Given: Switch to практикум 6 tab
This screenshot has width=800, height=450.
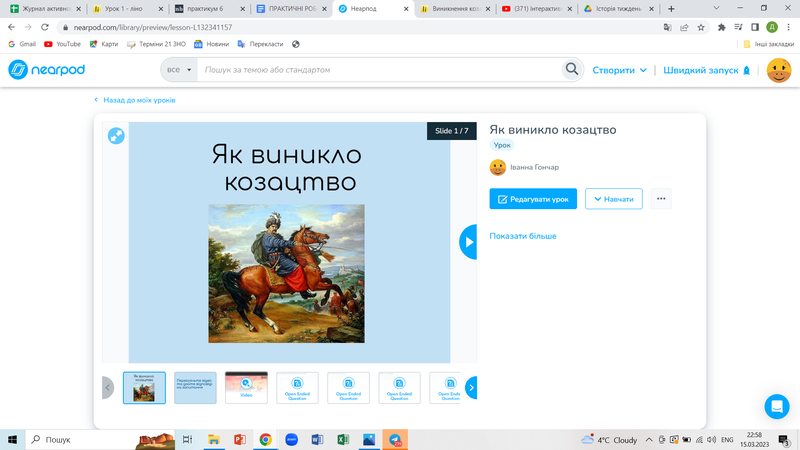Looking at the screenshot, I should tap(210, 9).
